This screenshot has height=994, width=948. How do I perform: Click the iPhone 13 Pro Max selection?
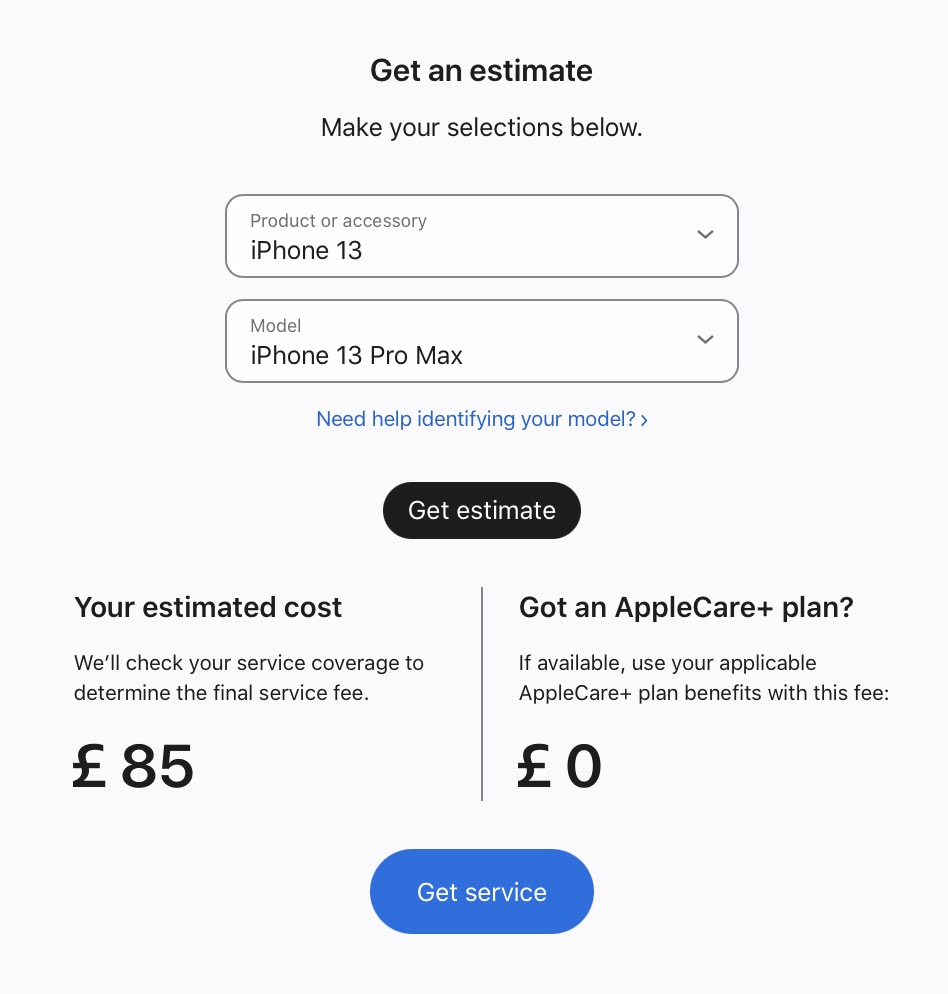(356, 355)
